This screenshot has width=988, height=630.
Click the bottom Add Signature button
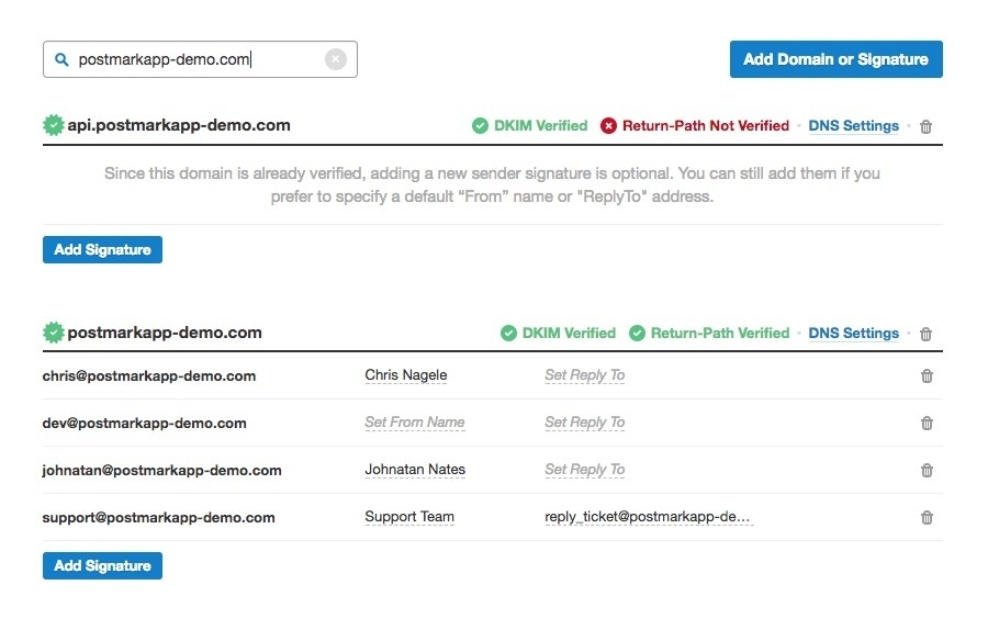(x=101, y=565)
